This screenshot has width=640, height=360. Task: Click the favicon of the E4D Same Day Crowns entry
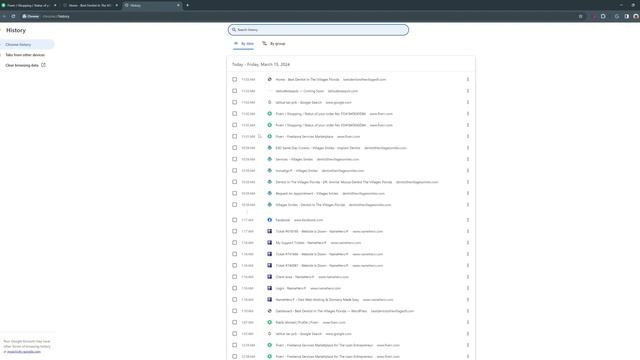pos(269,148)
